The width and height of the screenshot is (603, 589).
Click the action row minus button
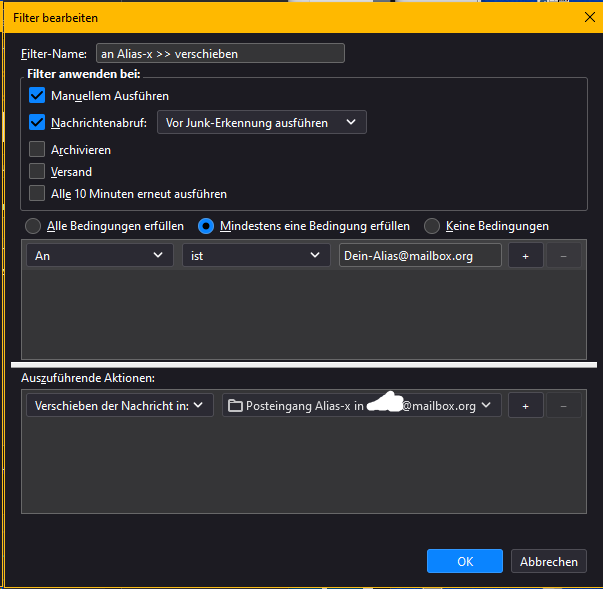pyautogui.click(x=563, y=405)
